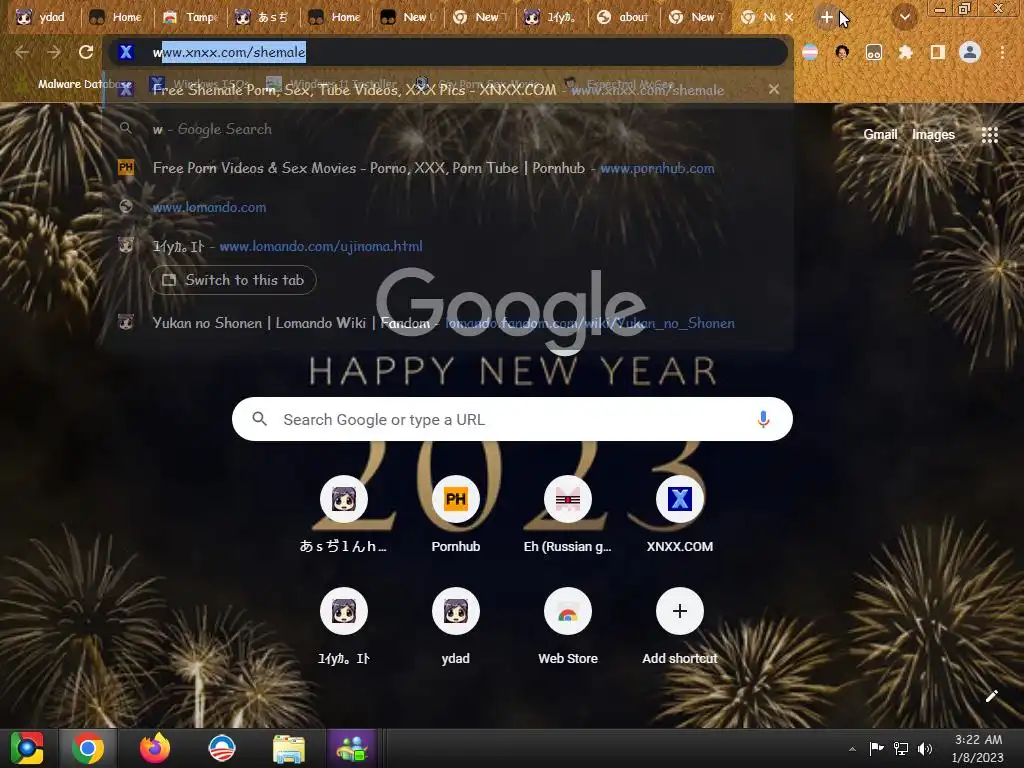
Task: Close the active tab with its X
Action: pos(789,17)
